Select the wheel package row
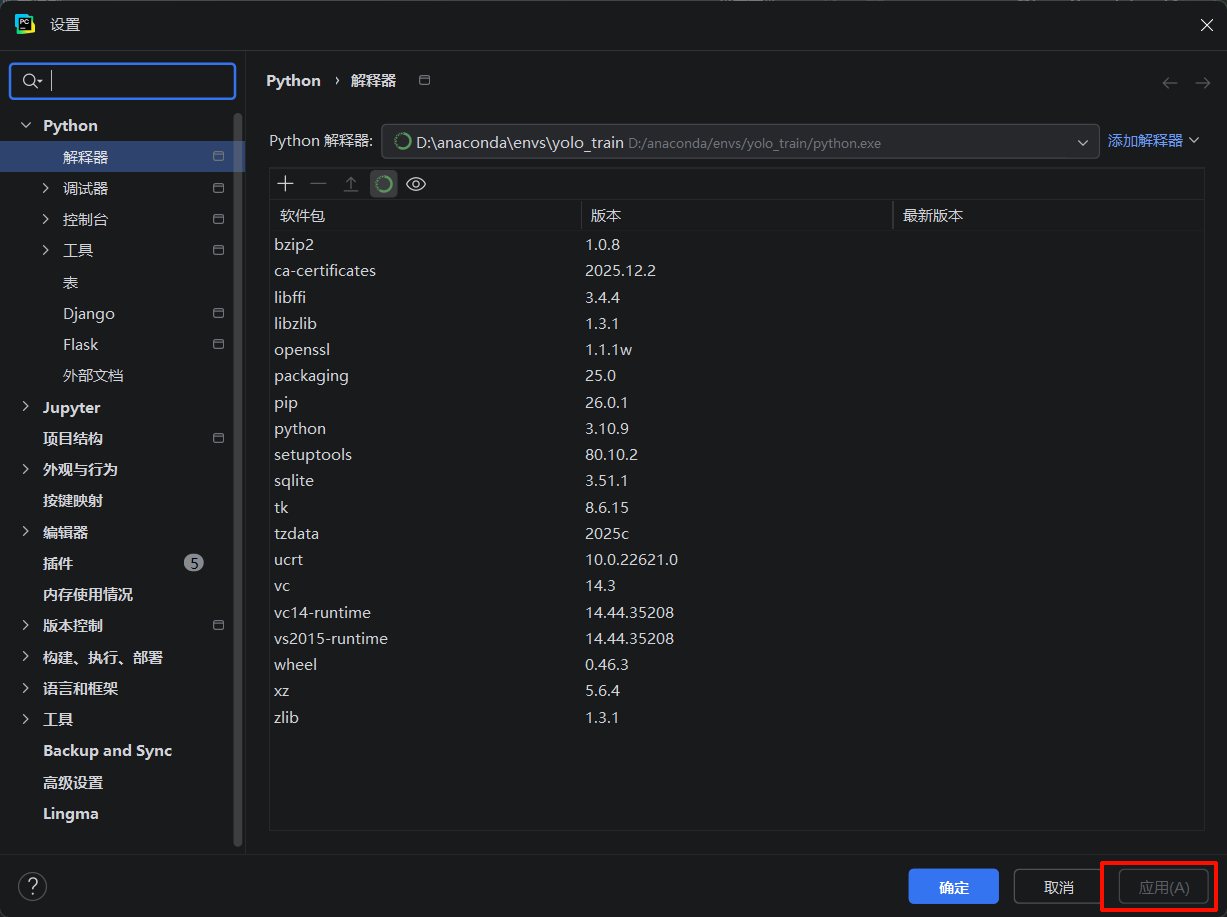Screen dimensions: 1227x917 pyautogui.click(x=737, y=664)
